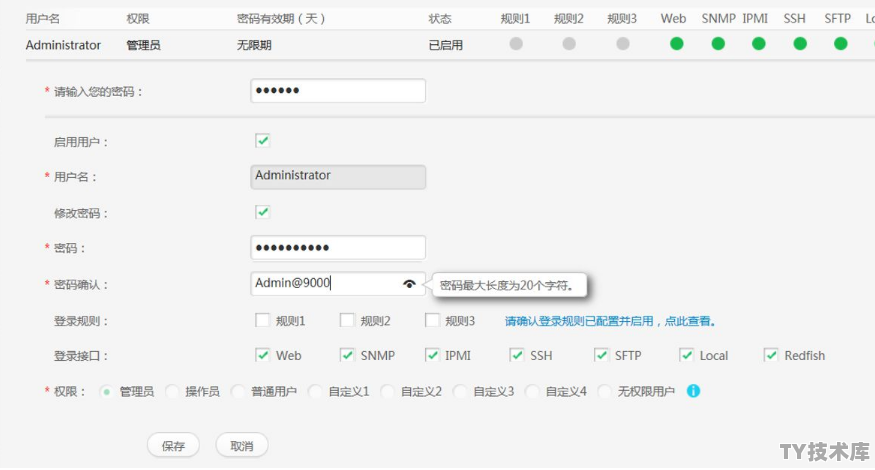Image resolution: width=875 pixels, height=470 pixels.
Task: Click the green SNMP status dot
Action: pos(718,44)
